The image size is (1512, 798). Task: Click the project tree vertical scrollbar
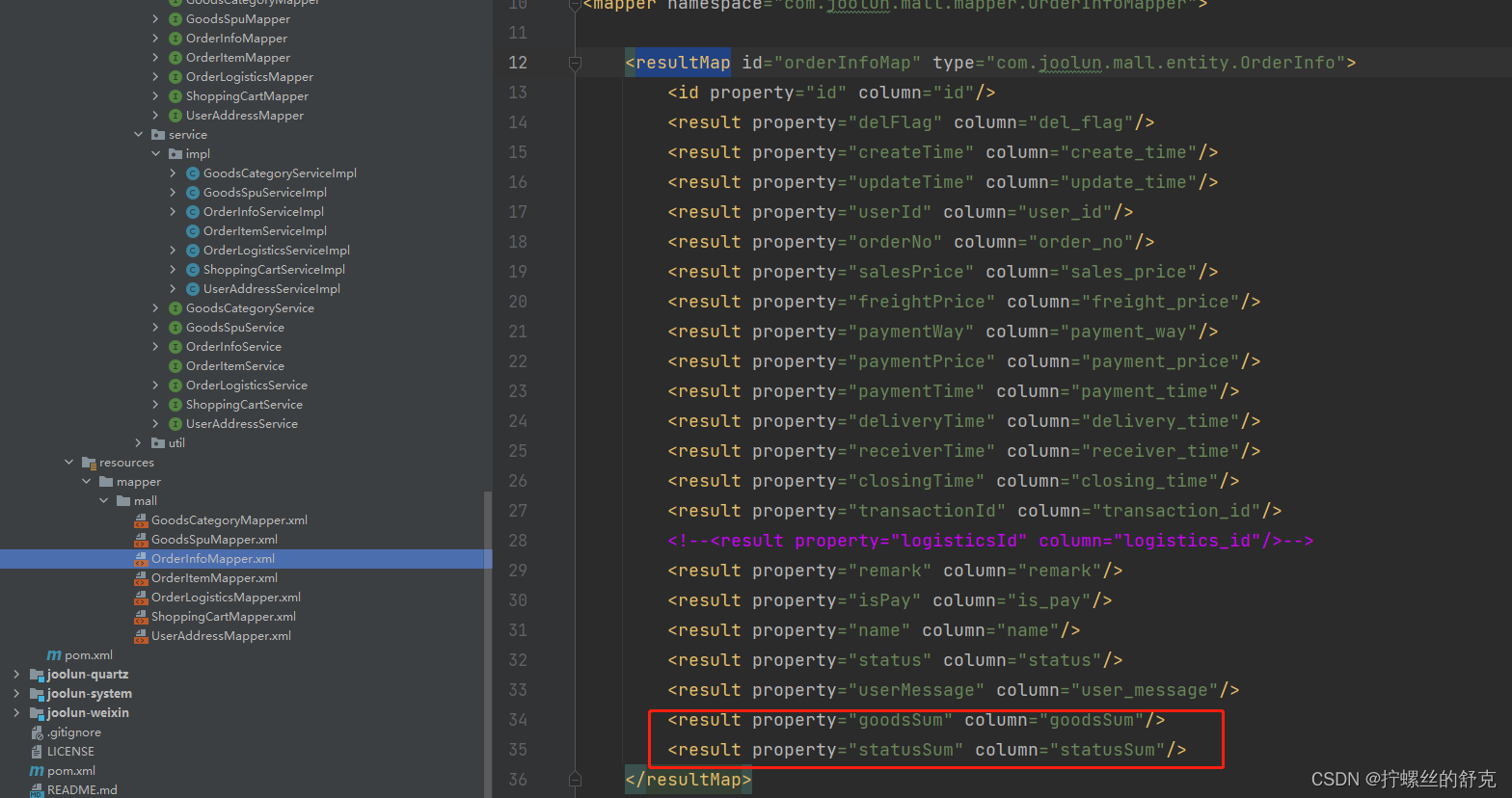click(488, 644)
